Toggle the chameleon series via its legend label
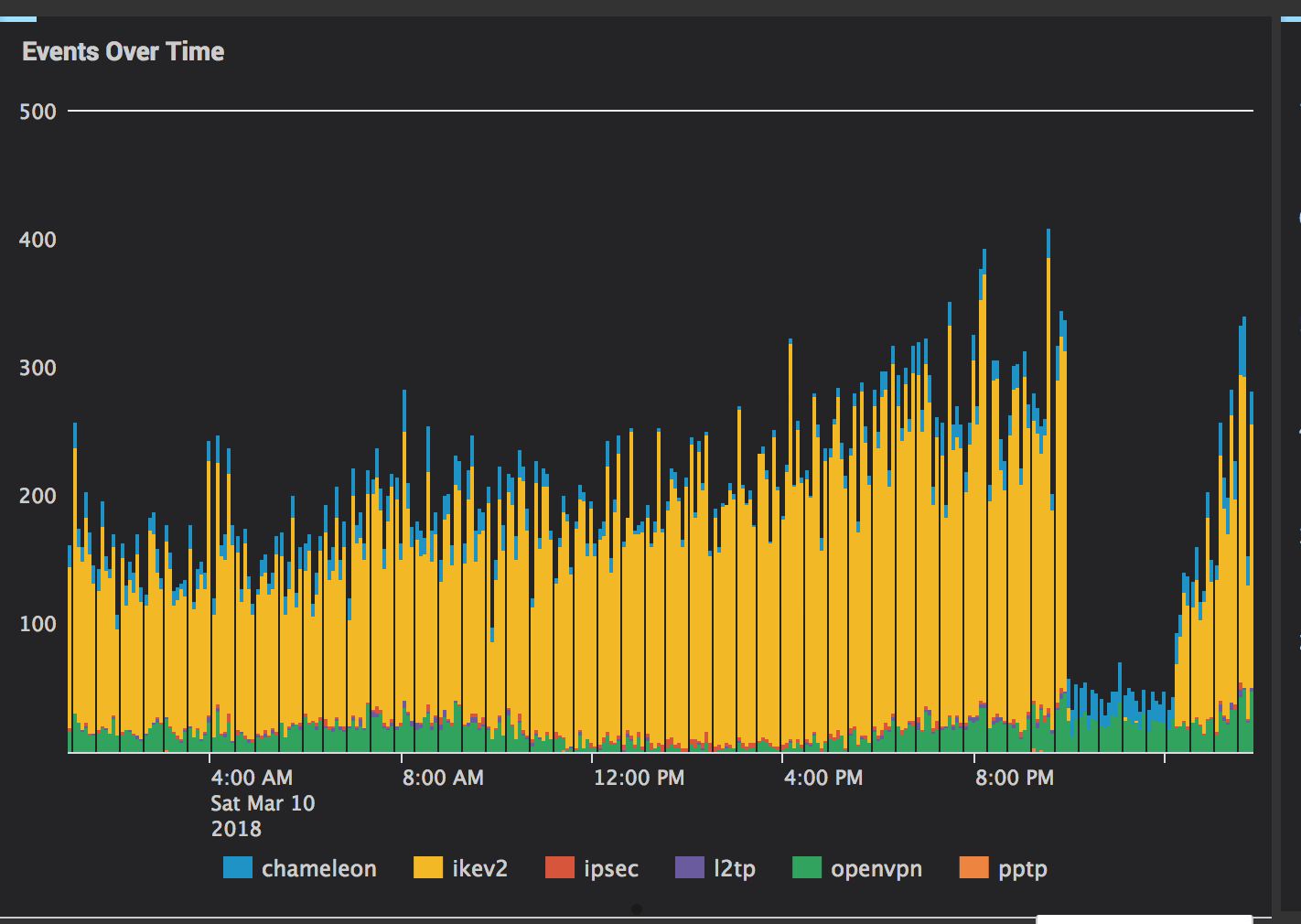The height and width of the screenshot is (924, 1301). (x=318, y=868)
